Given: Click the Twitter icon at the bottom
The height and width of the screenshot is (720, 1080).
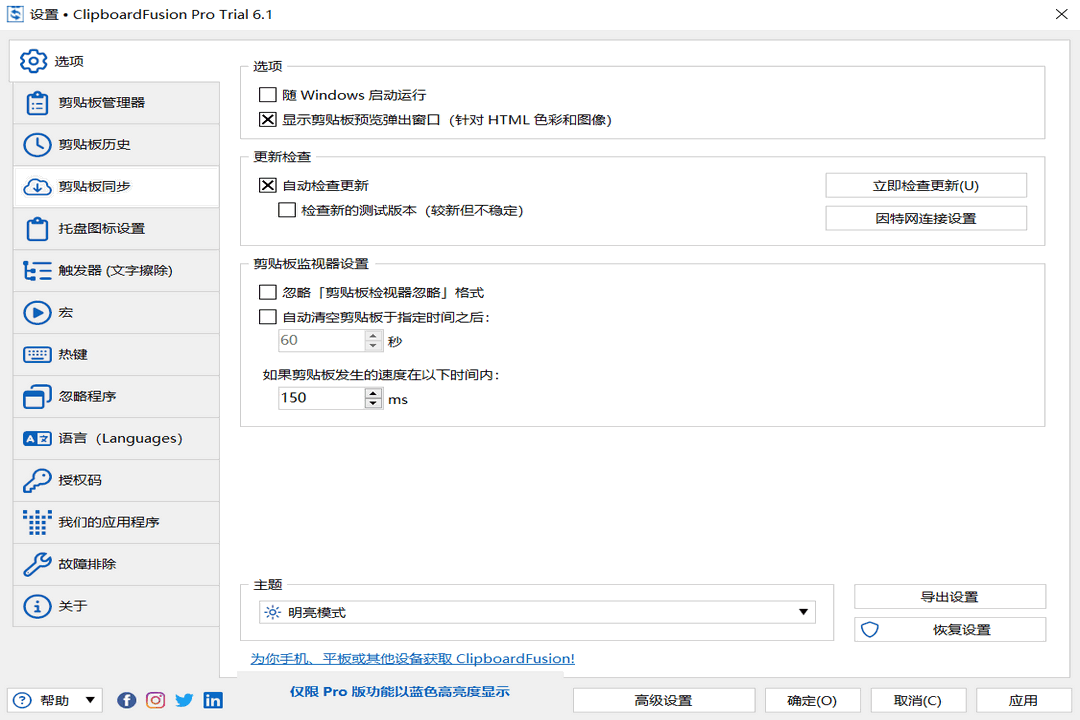Looking at the screenshot, I should click(x=184, y=700).
